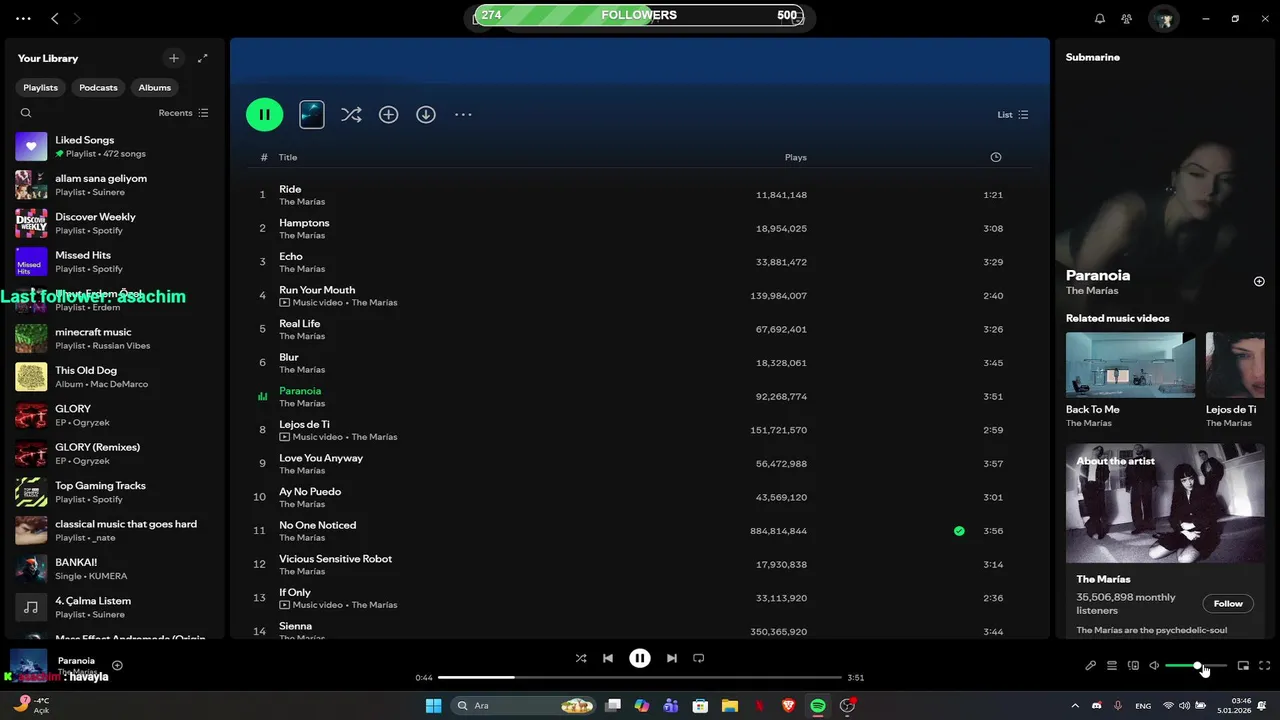Open the Connect to a device icon
The image size is (1280, 720).
(1134, 665)
